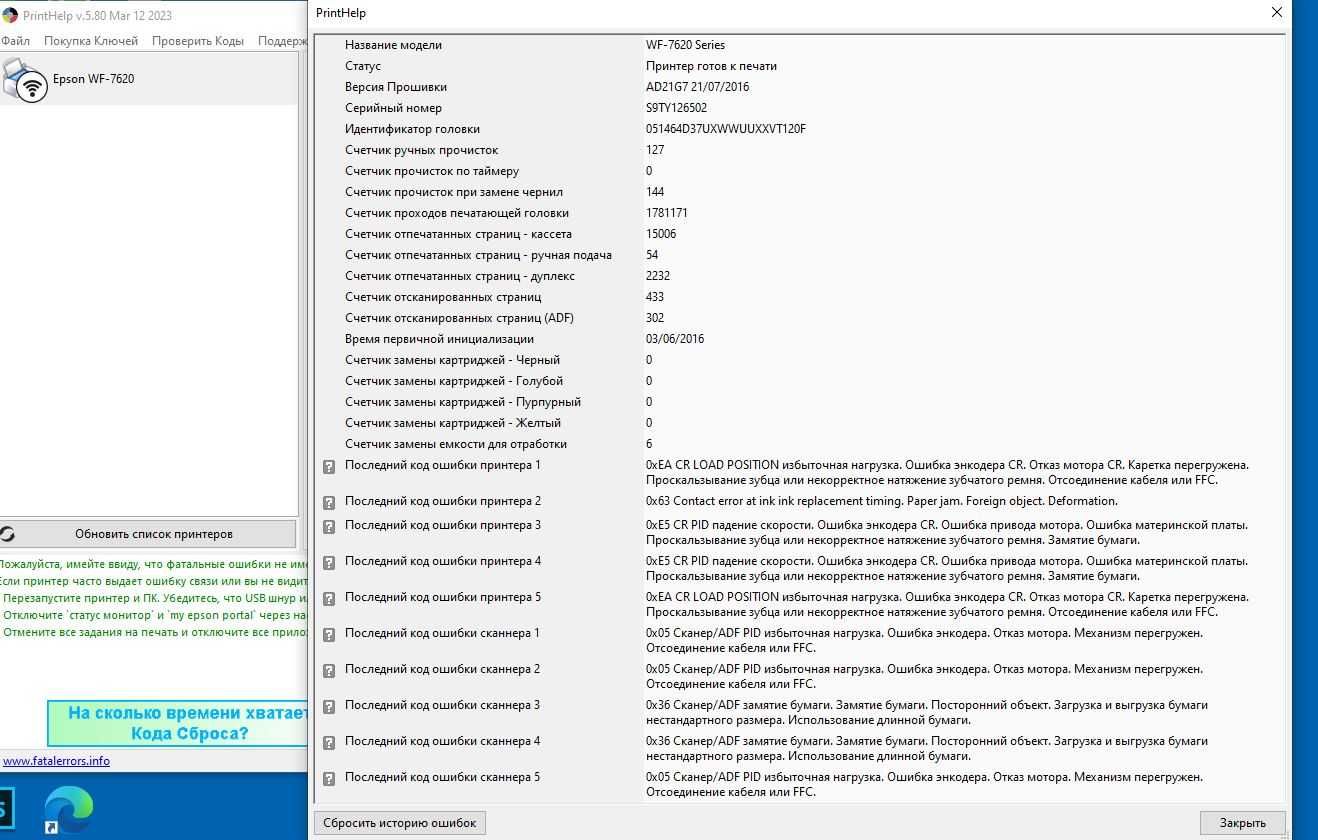
Task: Open www.fatalerrors.info link
Action: 56,761
